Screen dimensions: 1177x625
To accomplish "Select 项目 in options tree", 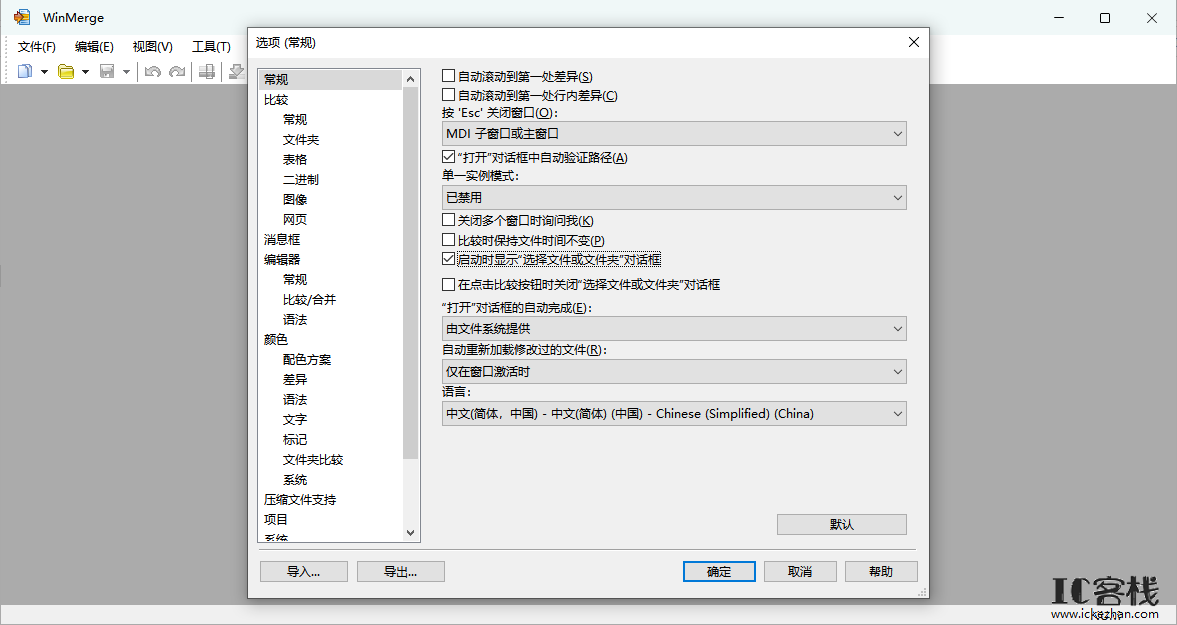I will coord(276,519).
